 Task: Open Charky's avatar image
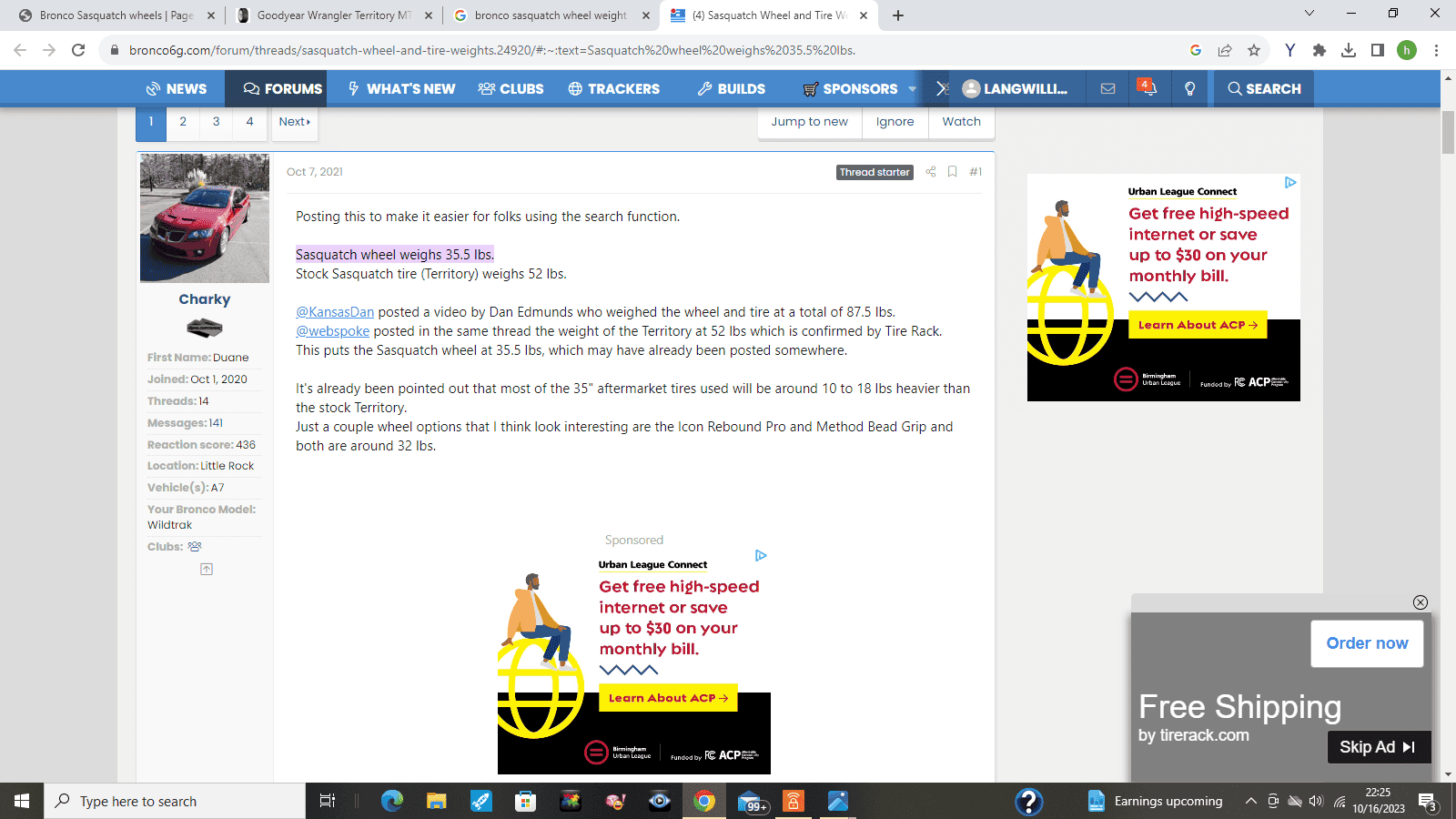tap(205, 217)
